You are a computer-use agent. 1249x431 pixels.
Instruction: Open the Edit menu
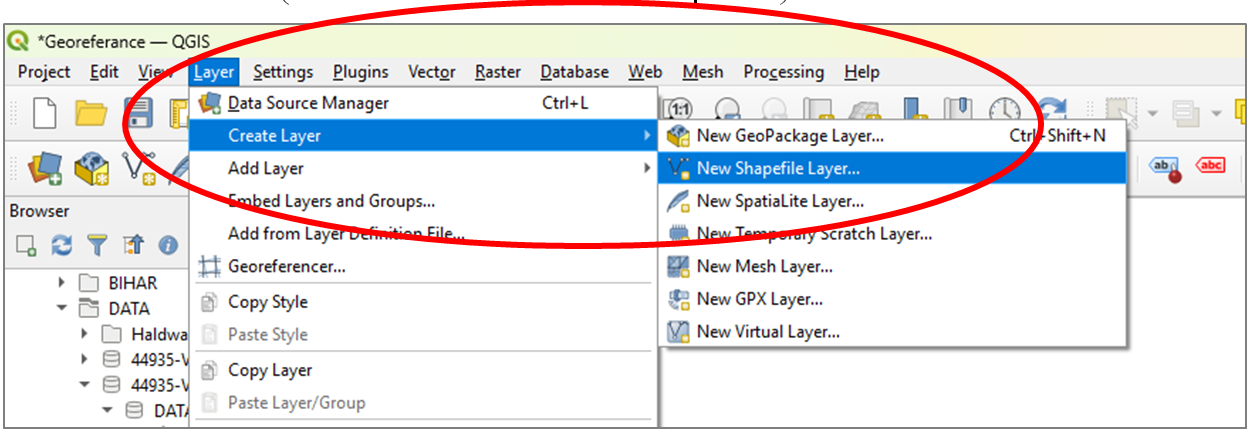104,72
